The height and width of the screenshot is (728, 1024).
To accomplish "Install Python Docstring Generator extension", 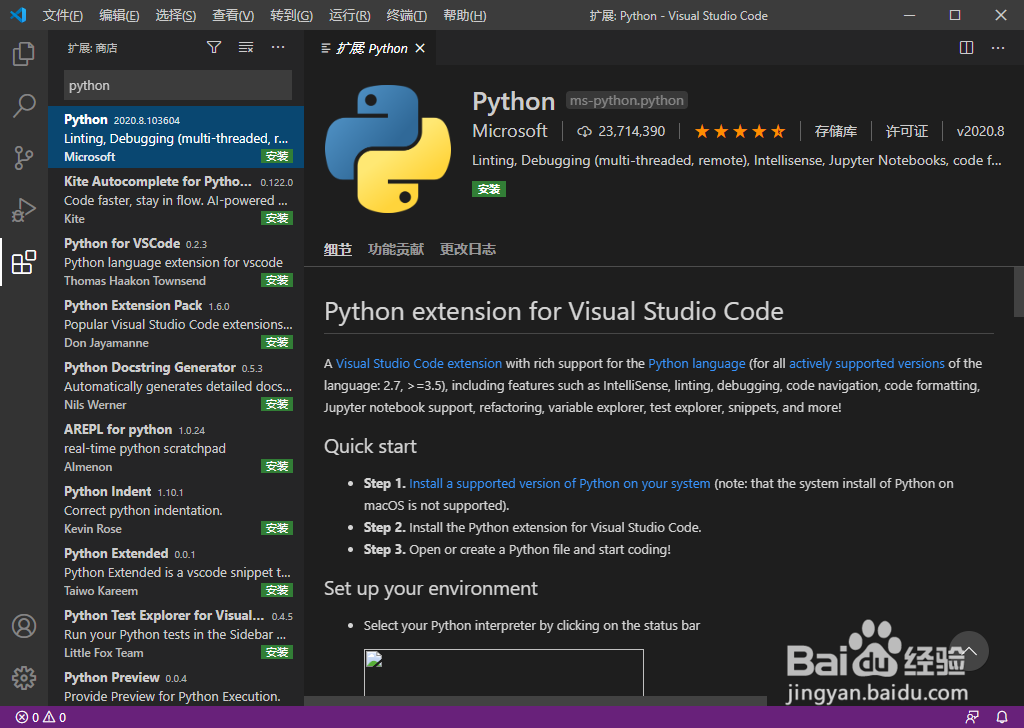I will [277, 404].
